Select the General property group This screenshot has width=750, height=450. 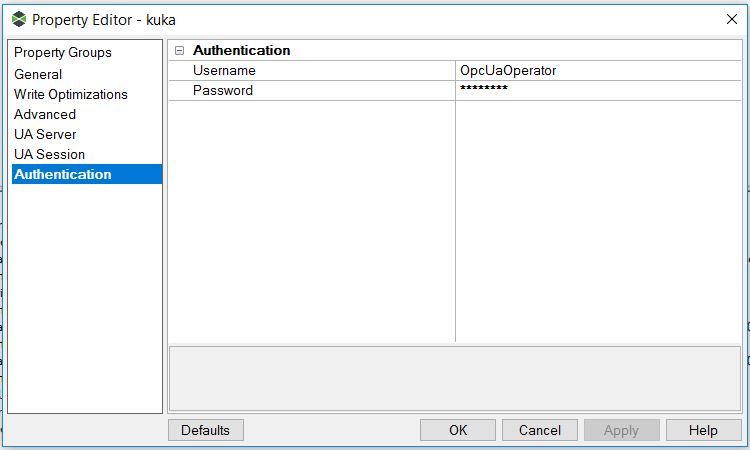tap(38, 75)
